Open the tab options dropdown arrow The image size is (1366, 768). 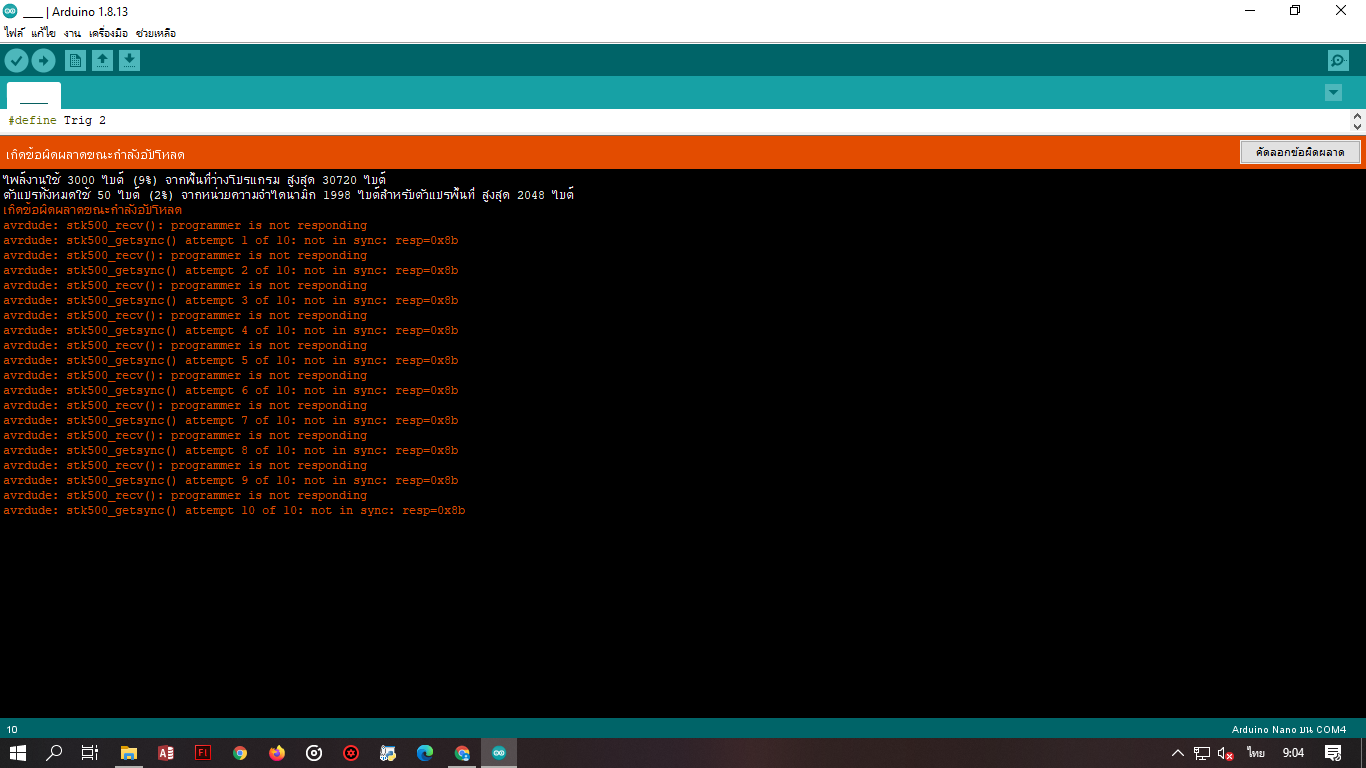1333,93
